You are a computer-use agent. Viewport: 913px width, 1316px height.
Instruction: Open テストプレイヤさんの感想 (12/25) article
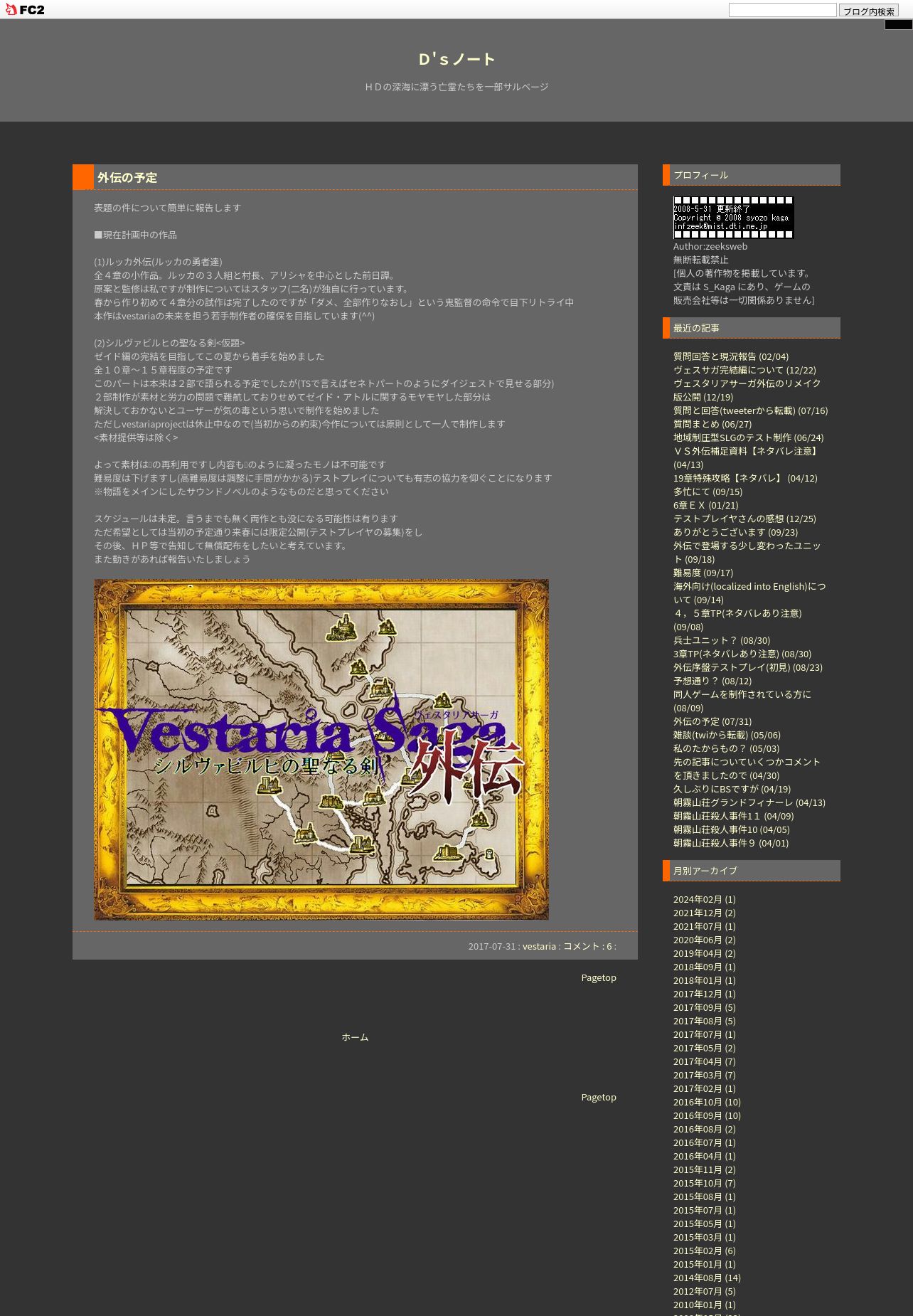click(744, 519)
